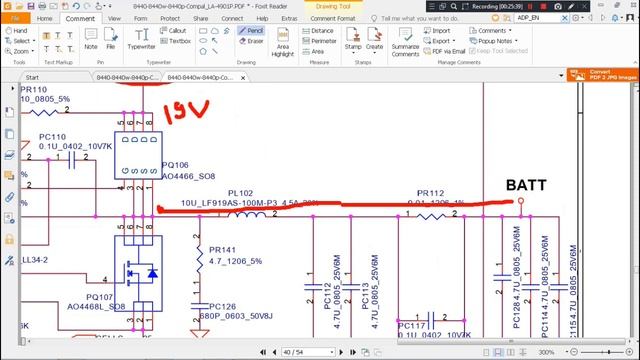Screen dimensions: 640x360
Task: Open the bookmarks side panel
Action: point(9,112)
